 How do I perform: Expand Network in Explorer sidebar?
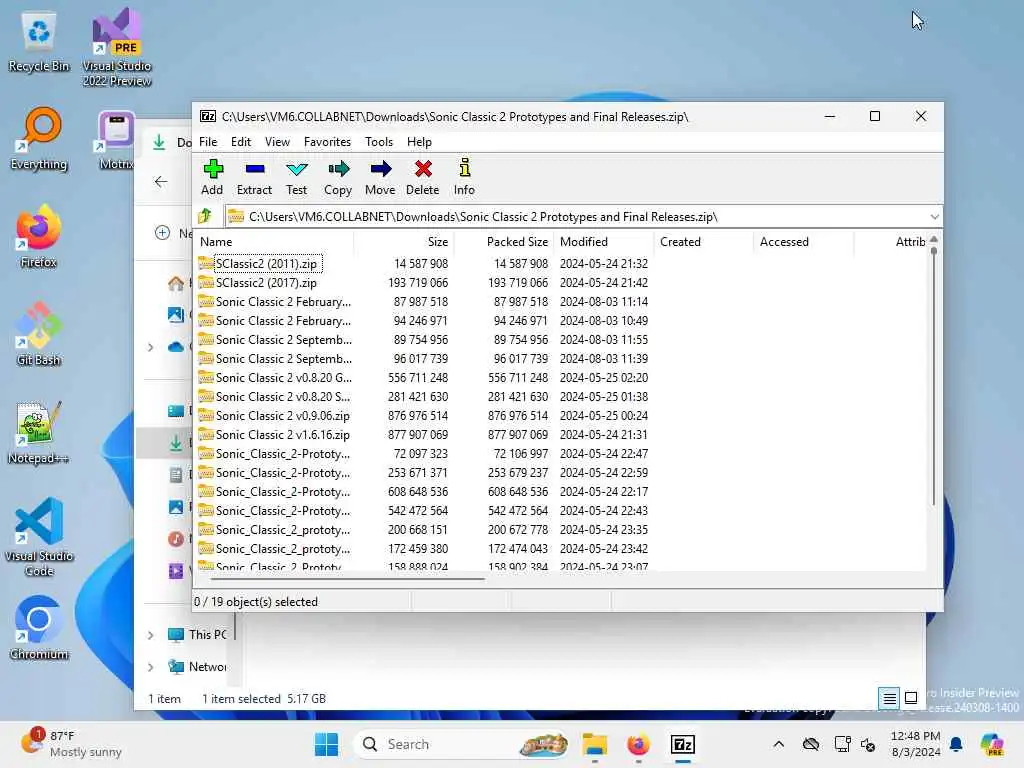pyautogui.click(x=151, y=667)
